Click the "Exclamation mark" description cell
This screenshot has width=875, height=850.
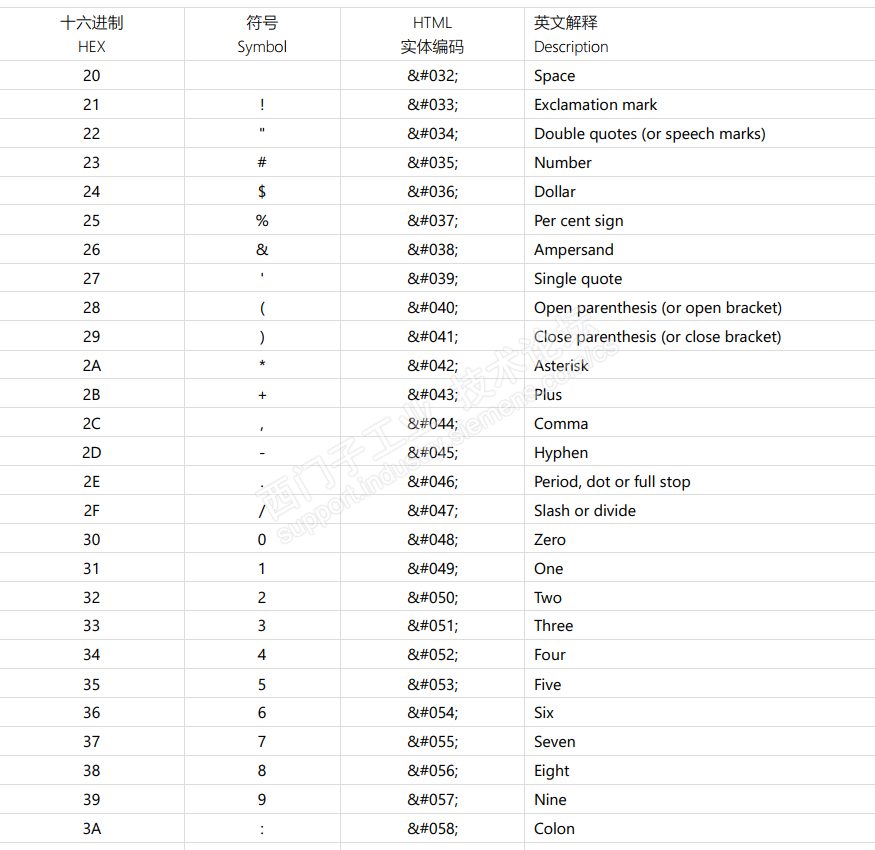coord(595,105)
